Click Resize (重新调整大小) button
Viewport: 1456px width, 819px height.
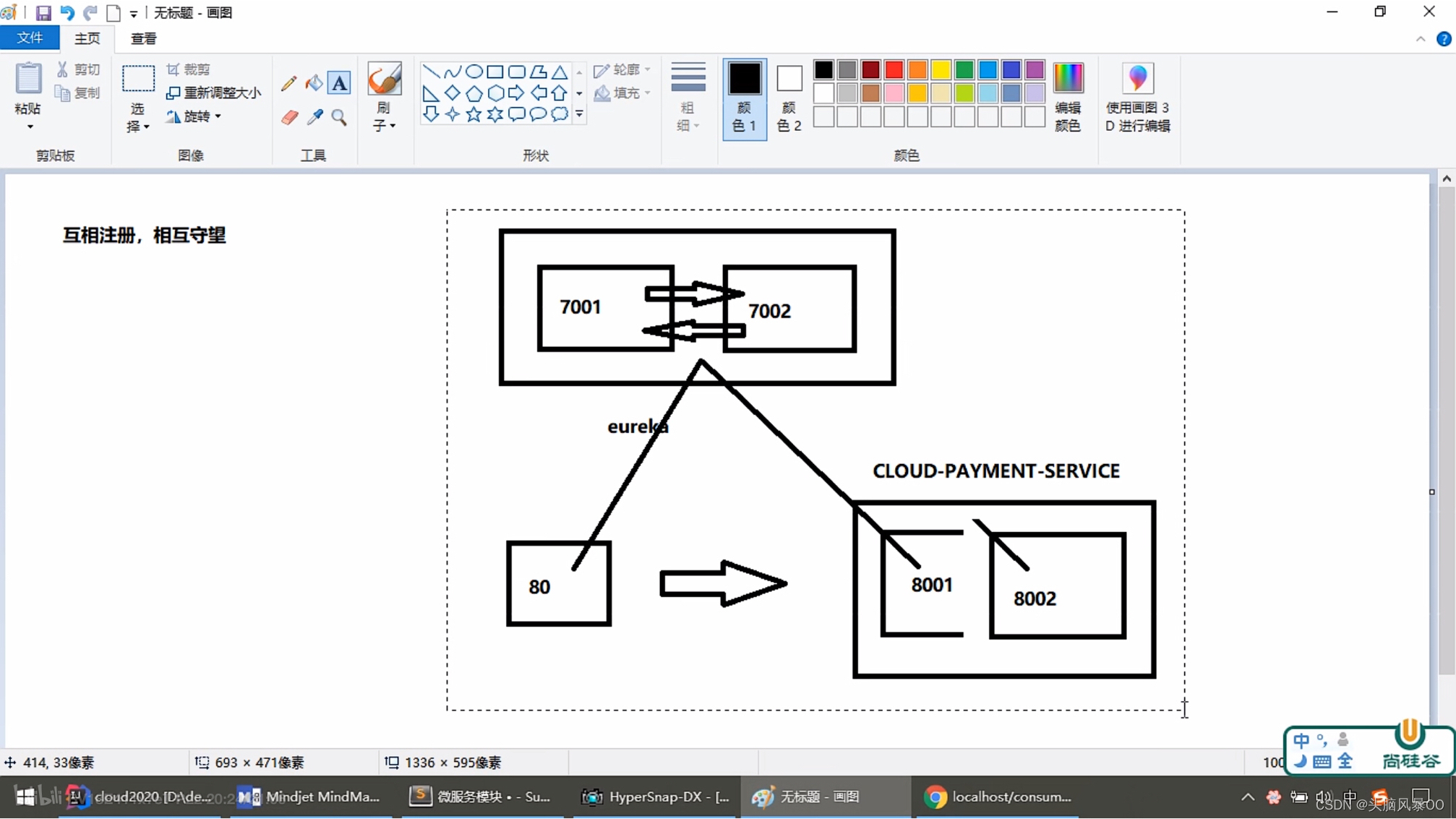pos(214,93)
